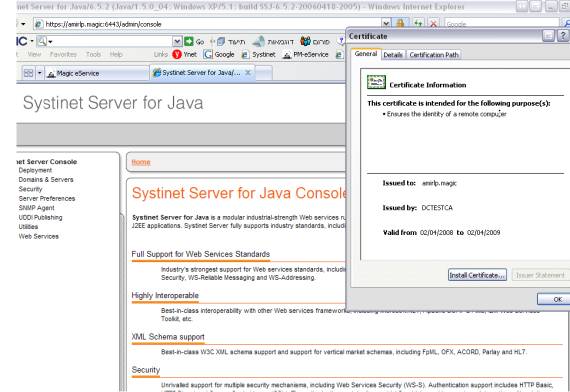The image size is (570, 392).
Task: Open Web Services in the sidebar
Action: (x=39, y=236)
